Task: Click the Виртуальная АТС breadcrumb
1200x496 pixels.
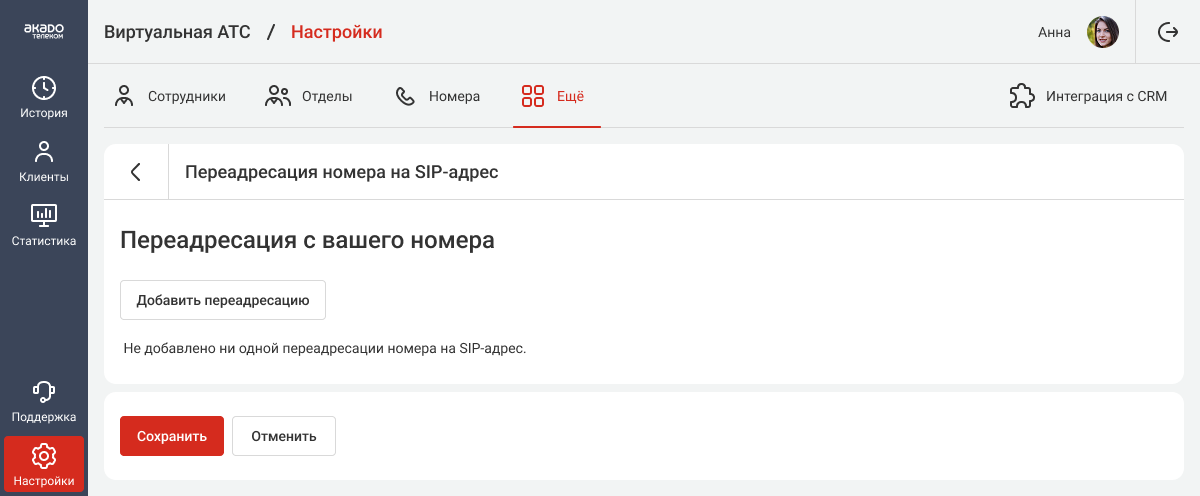Action: coord(177,32)
